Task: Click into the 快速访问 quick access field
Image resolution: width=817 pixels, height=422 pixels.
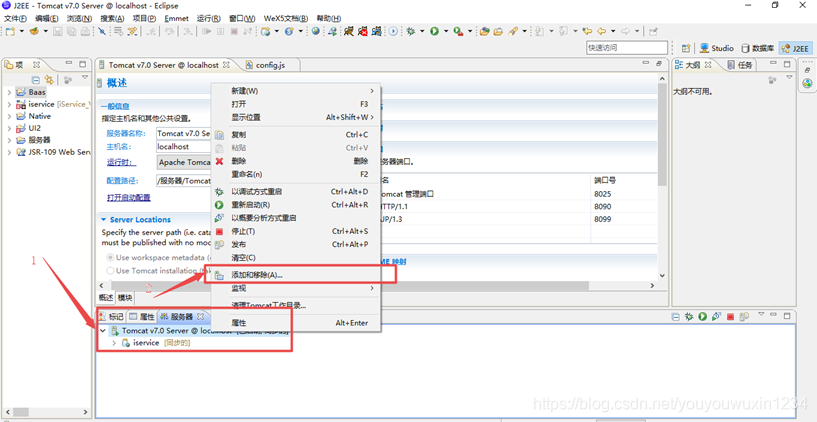Action: pyautogui.click(x=627, y=47)
